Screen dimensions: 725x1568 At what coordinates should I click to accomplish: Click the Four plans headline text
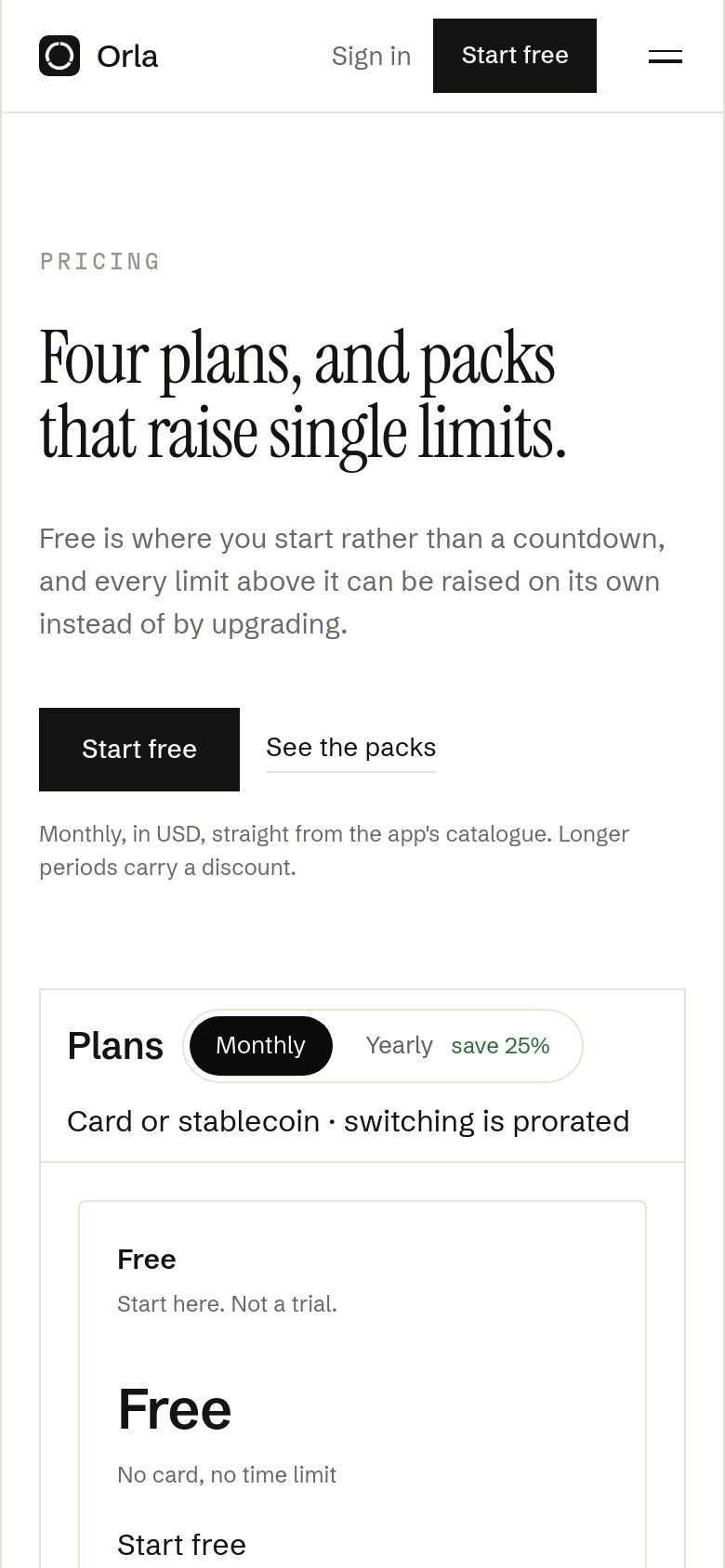pyautogui.click(x=303, y=396)
